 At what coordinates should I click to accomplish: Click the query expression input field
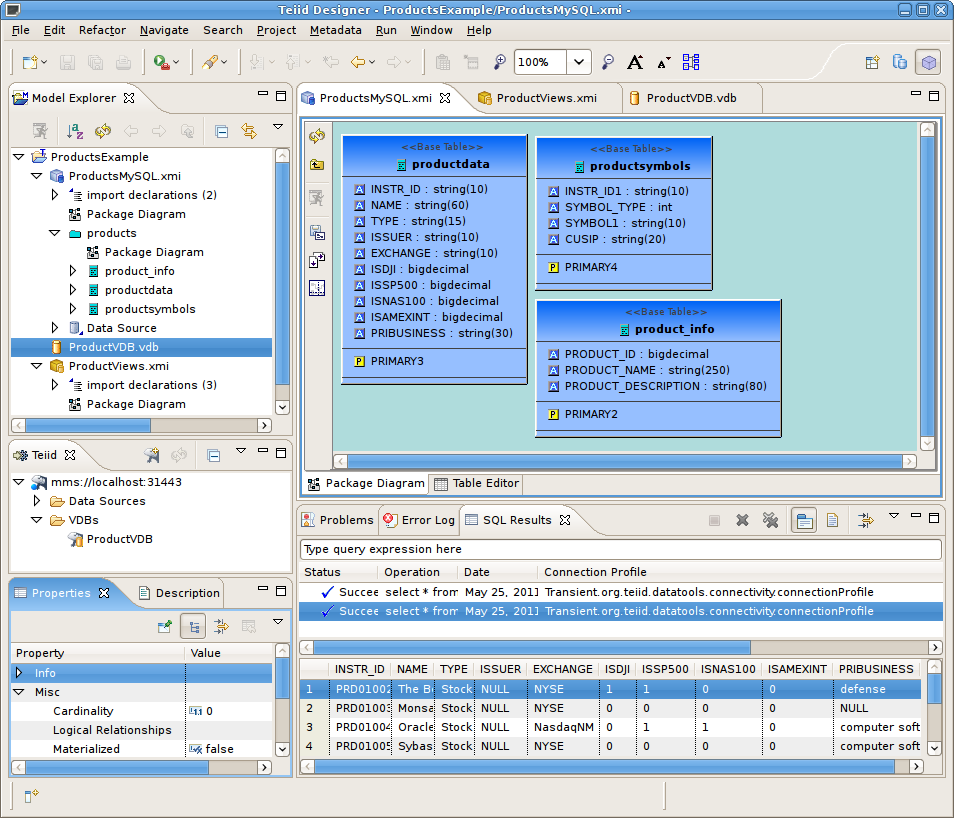click(x=621, y=549)
